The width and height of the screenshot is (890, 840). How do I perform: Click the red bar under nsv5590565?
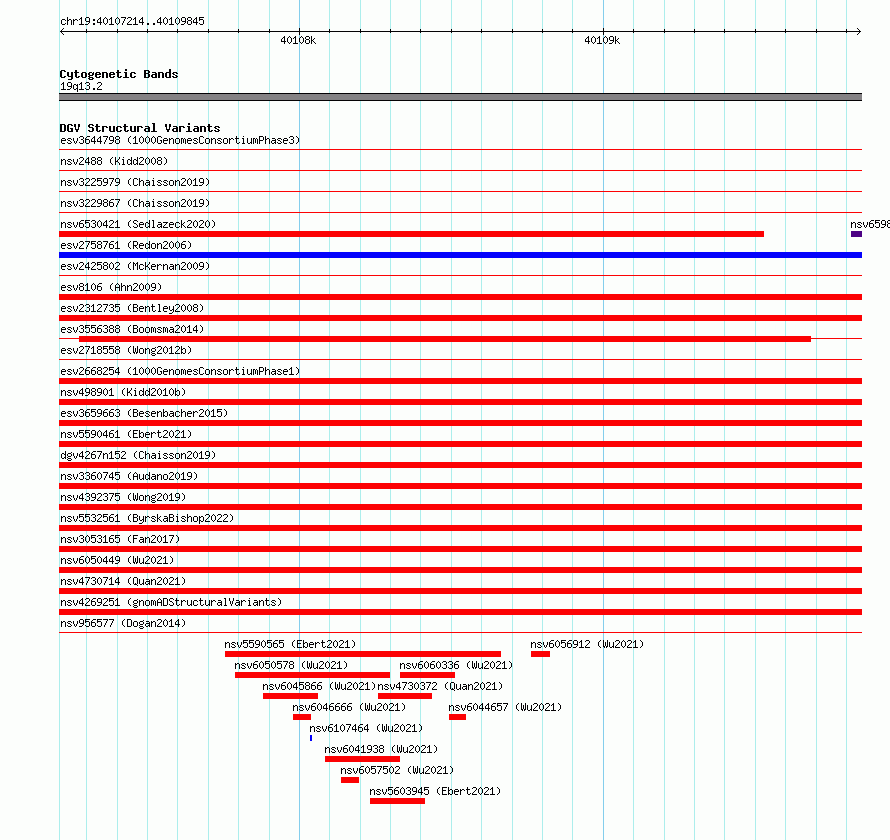[363, 654]
